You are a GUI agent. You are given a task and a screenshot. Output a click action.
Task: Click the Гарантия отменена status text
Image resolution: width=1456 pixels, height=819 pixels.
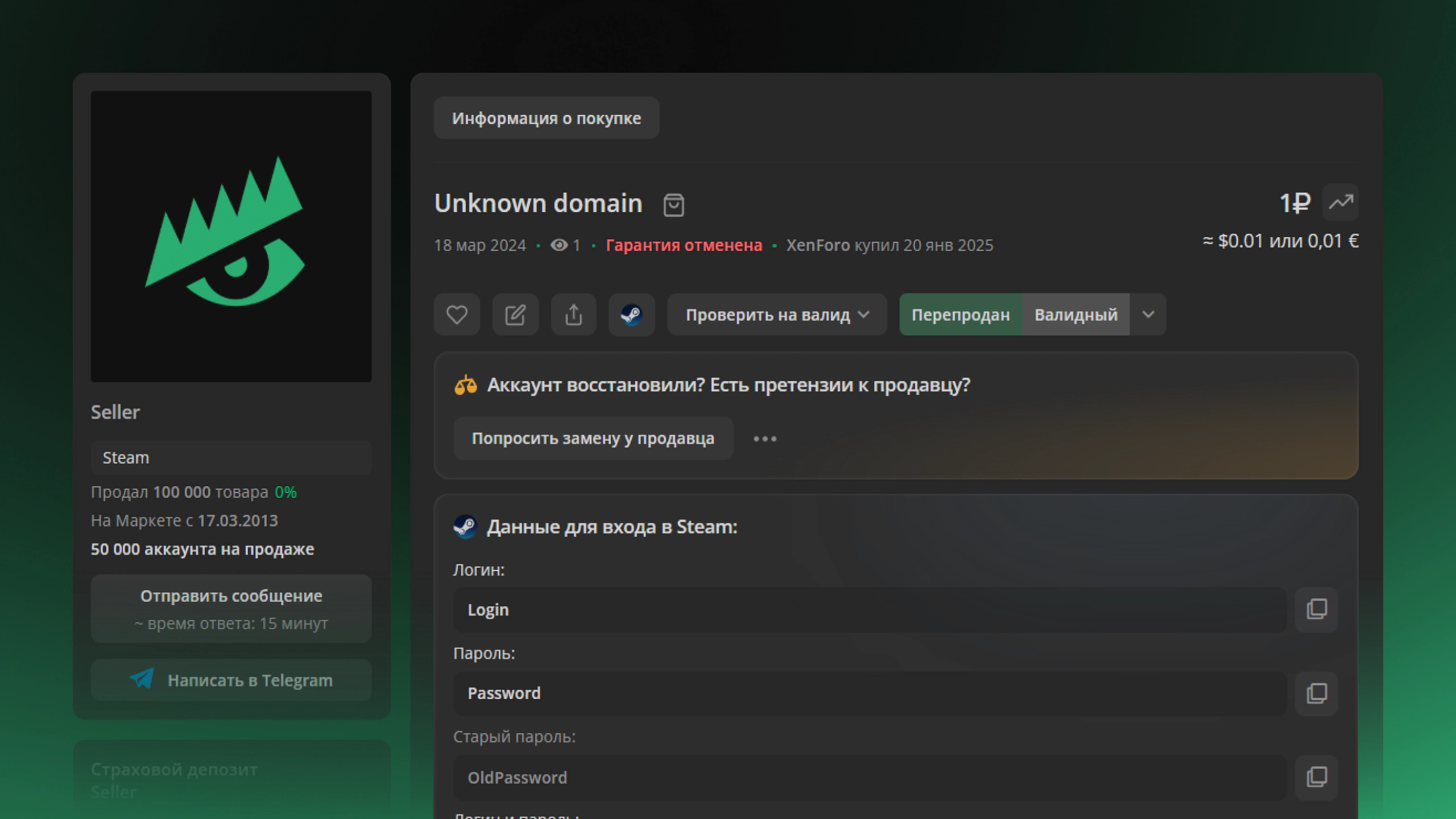coord(684,245)
